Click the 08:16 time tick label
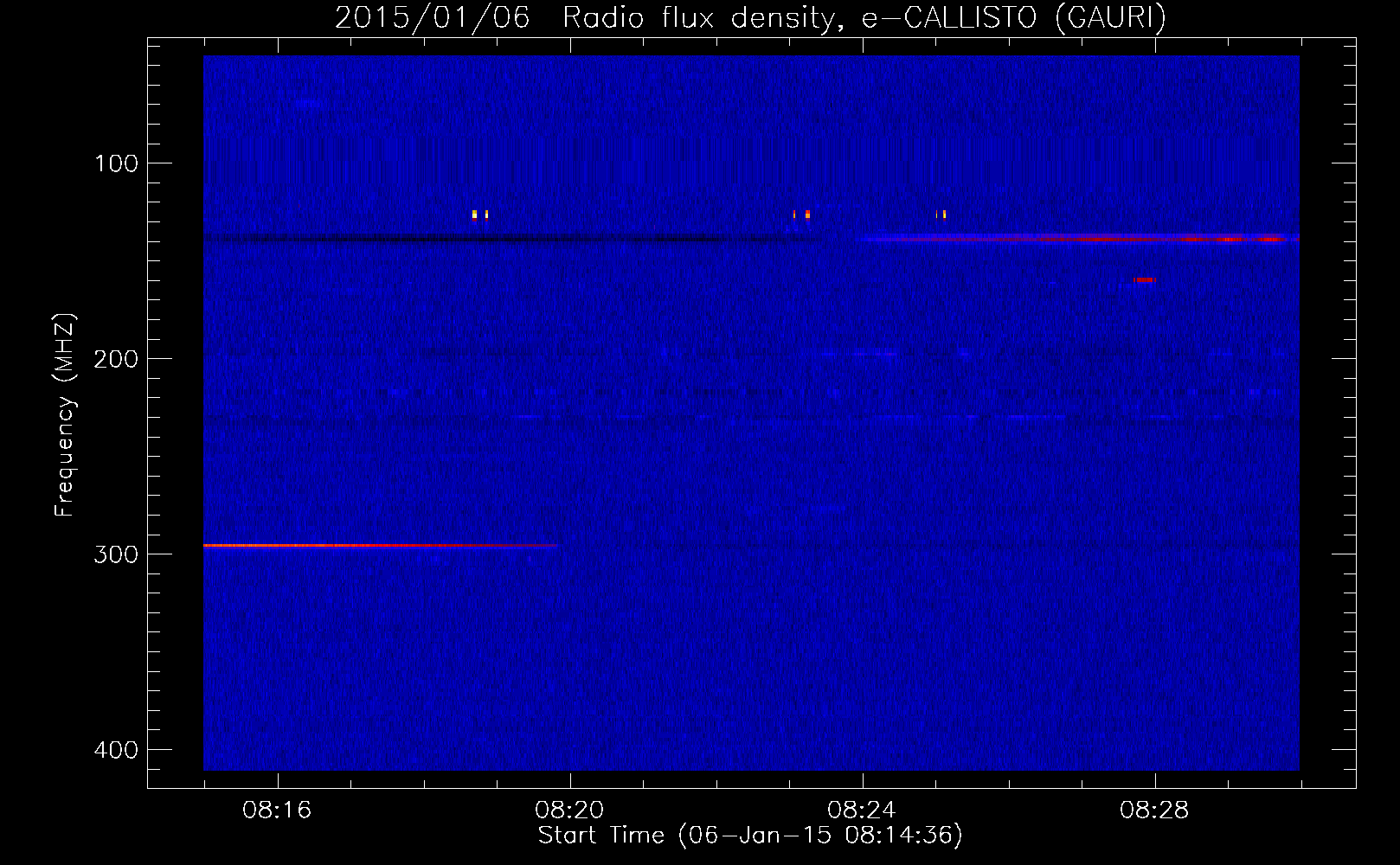1400x865 pixels. click(277, 811)
